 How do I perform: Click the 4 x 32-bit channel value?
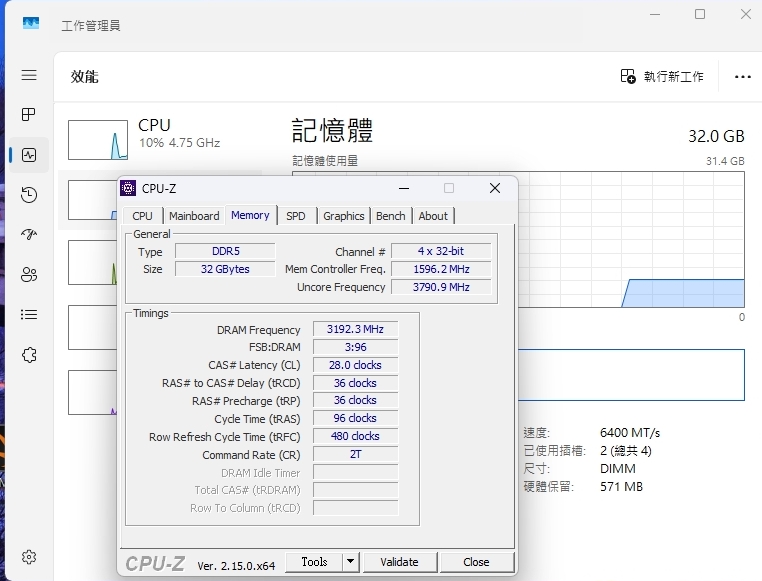point(441,251)
